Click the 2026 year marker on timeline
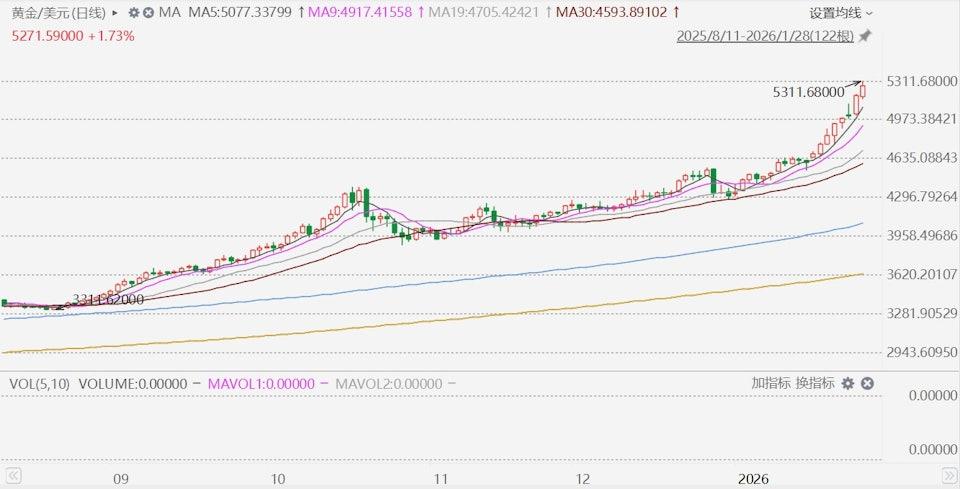The image size is (960, 489). point(753,479)
